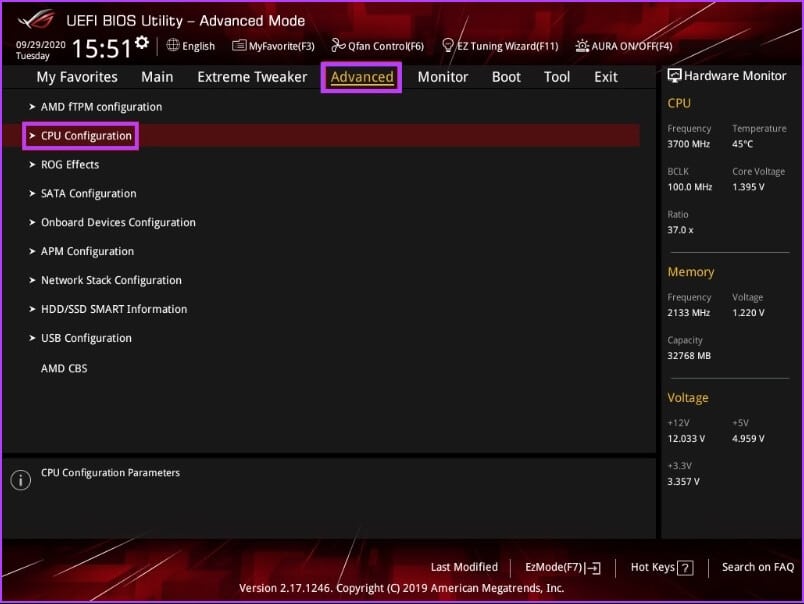Click the gear icon beside the clock
Viewport: 804px width, 604px height.
(142, 43)
